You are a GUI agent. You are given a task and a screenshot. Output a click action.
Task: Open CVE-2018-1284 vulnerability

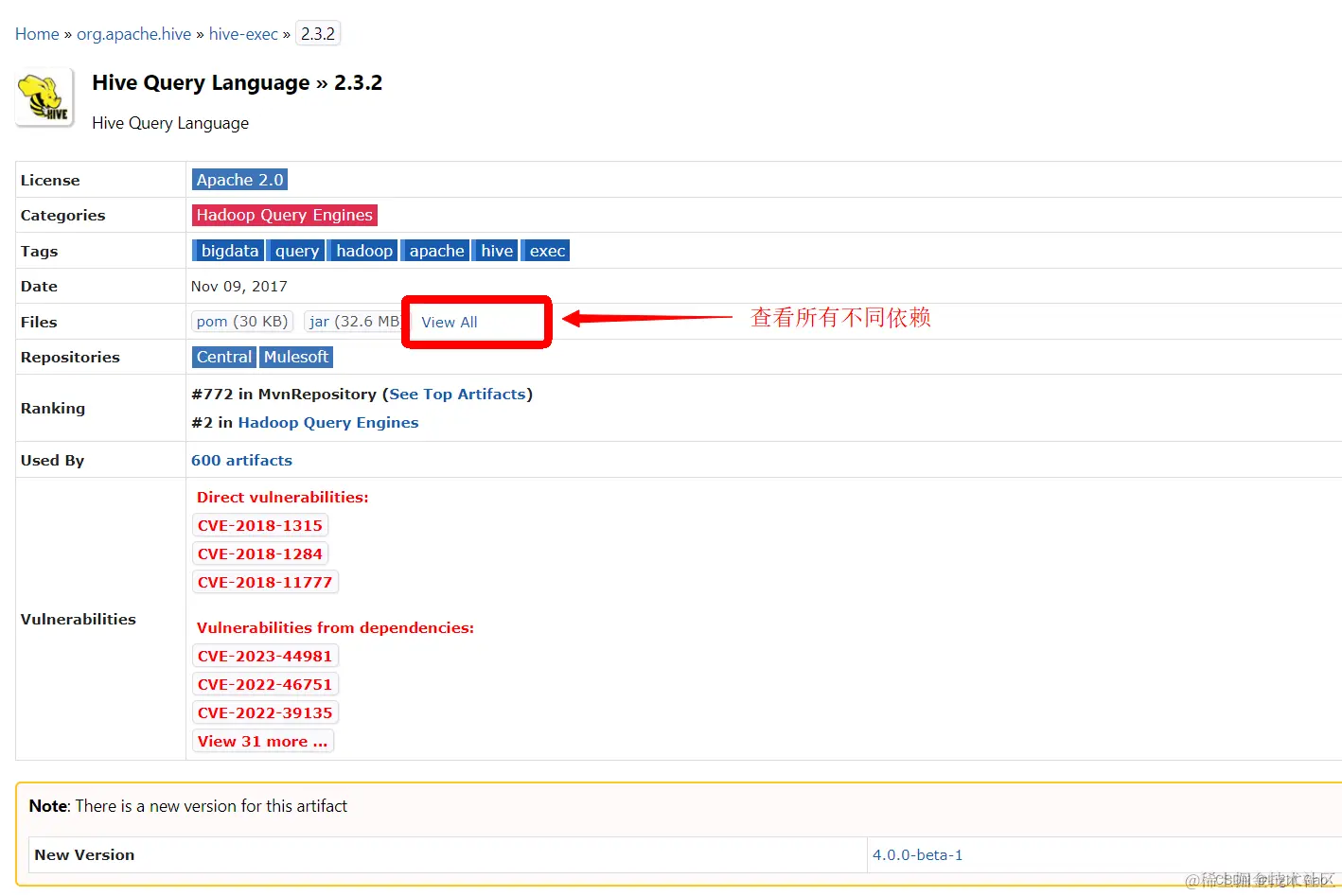(260, 553)
